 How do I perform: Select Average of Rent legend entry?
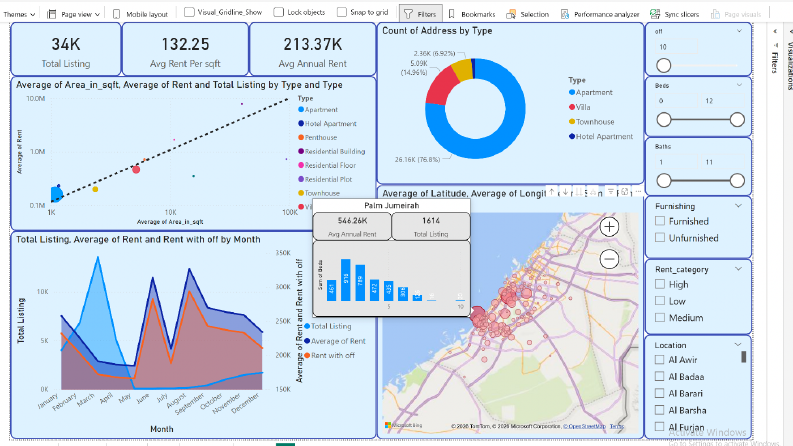(335, 341)
